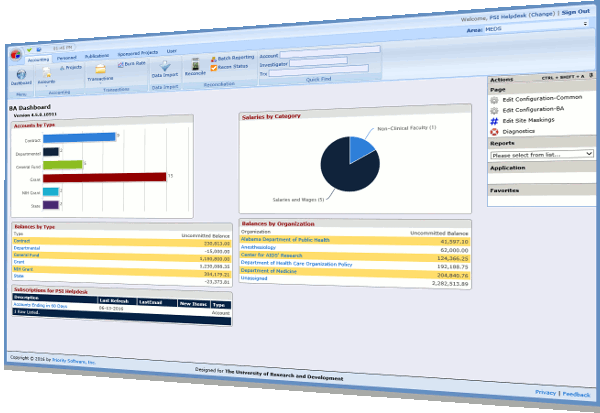This screenshot has height=413, width=600.
Task: Open NIH Grant in Balances by Type
Action: click(x=23, y=269)
